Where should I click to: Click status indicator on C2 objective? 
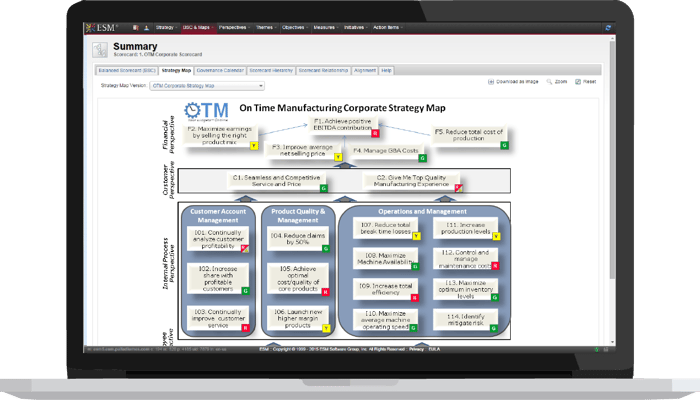click(x=458, y=188)
